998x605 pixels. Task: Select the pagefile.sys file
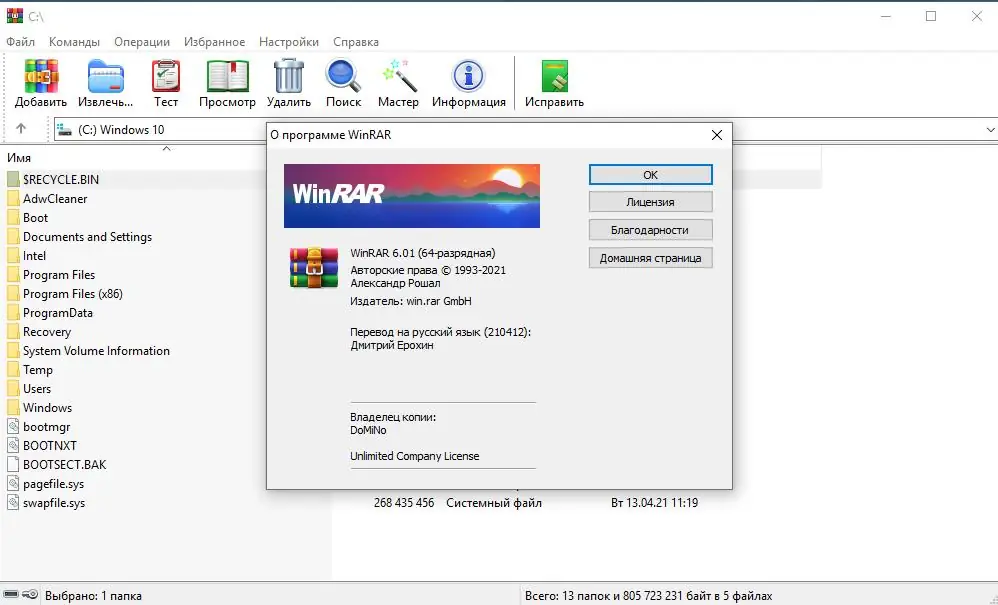[53, 484]
